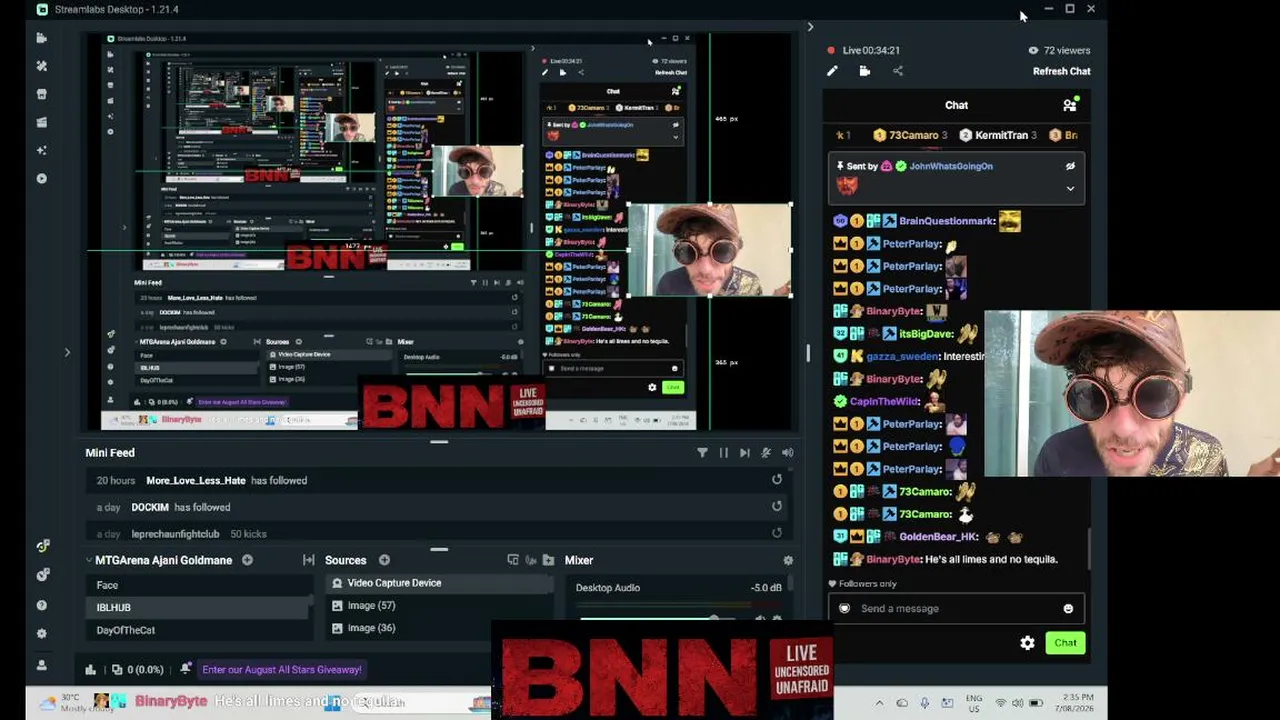
Task: Open the performance stats bar-chart icon
Action: (91, 670)
